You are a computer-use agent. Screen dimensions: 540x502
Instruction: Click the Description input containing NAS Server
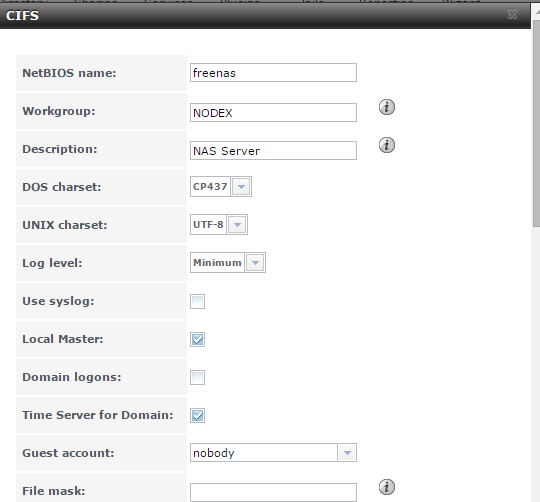pyautogui.click(x=273, y=150)
